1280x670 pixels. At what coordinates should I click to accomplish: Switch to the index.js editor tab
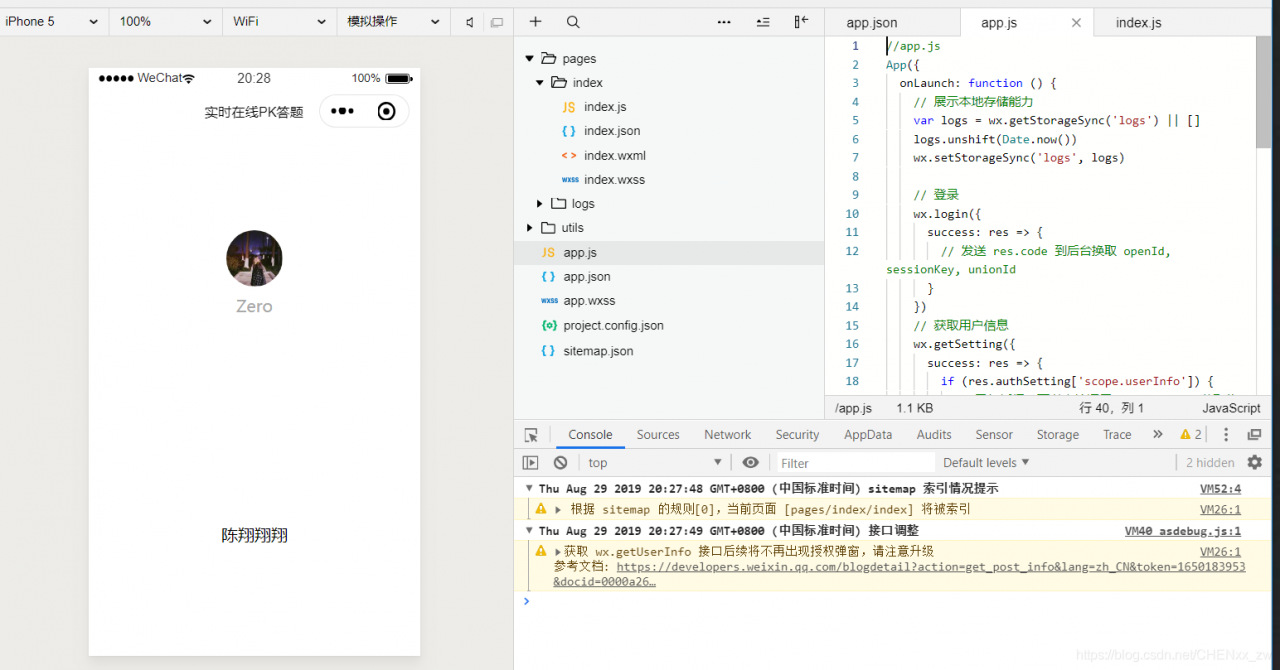tap(1138, 23)
